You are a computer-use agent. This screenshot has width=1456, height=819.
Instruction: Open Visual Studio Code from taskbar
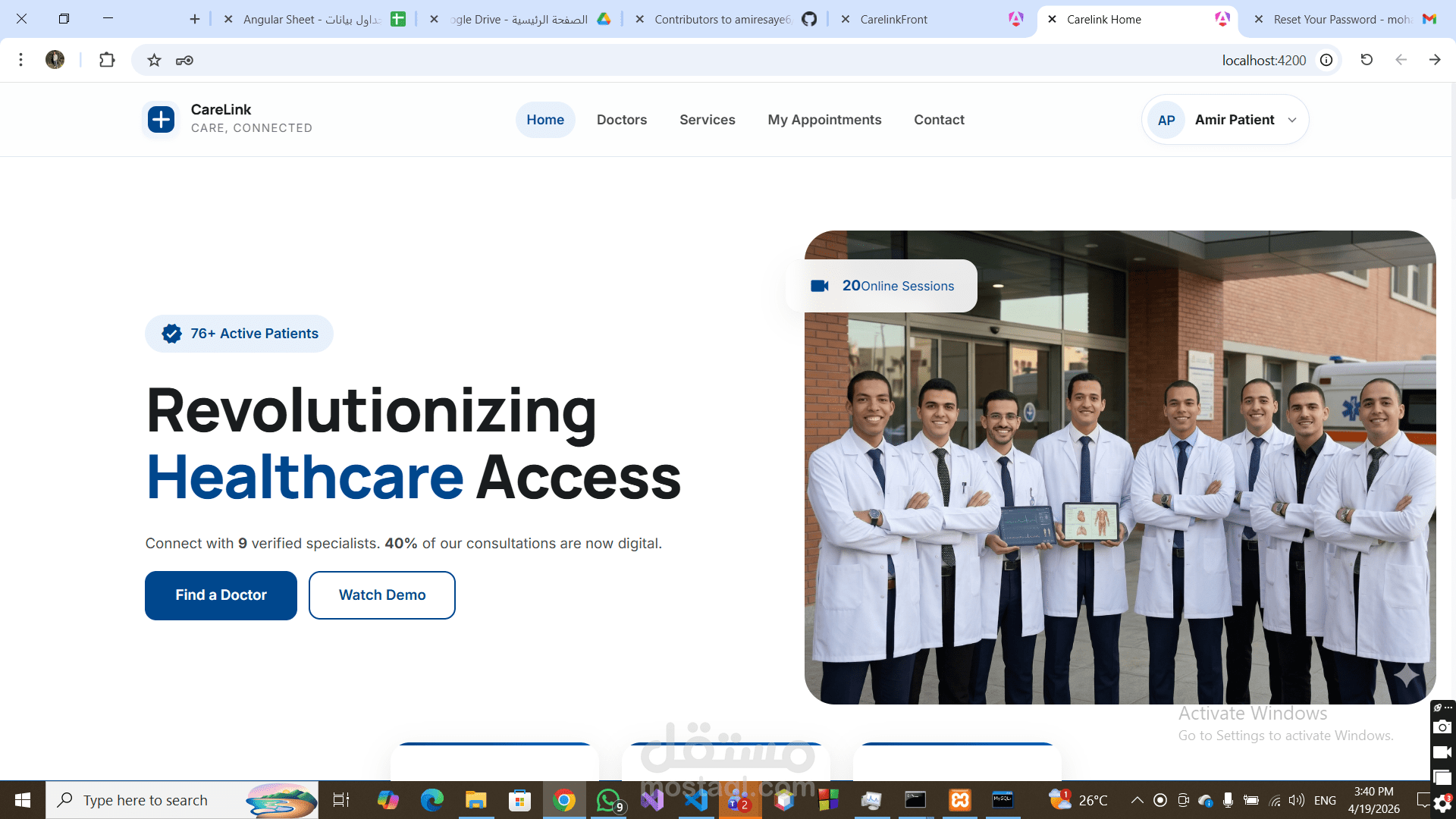pyautogui.click(x=696, y=800)
